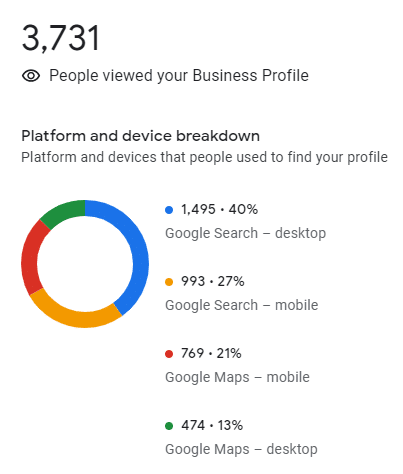Click the green donut chart segment
The height and width of the screenshot is (474, 403).
click(65, 211)
